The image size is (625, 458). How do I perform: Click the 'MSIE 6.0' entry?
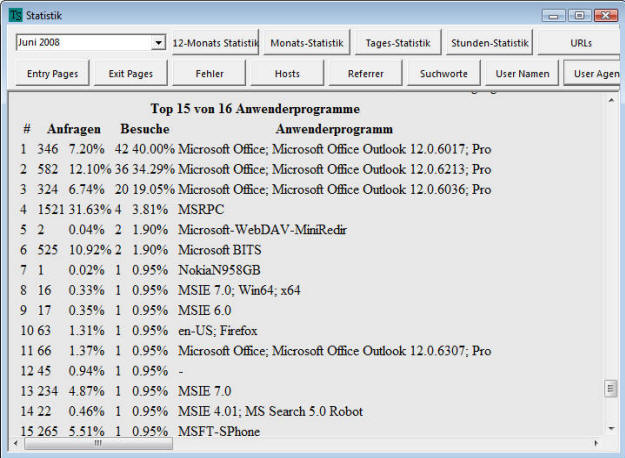click(204, 311)
